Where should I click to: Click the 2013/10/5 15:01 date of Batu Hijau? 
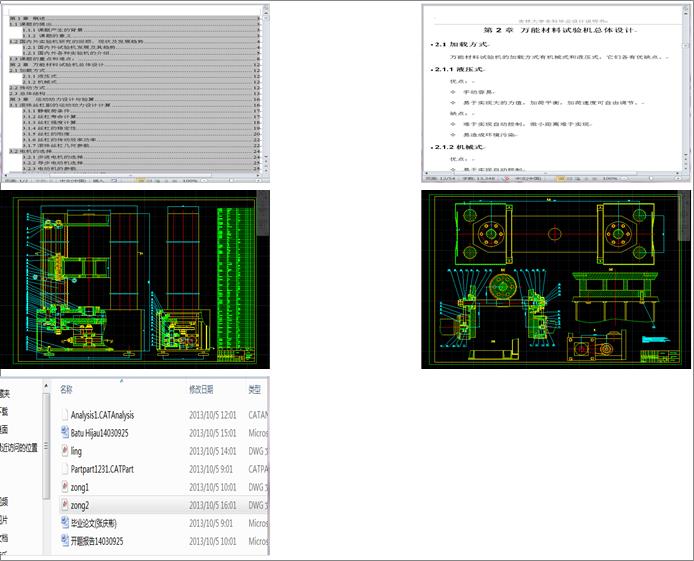coord(213,433)
